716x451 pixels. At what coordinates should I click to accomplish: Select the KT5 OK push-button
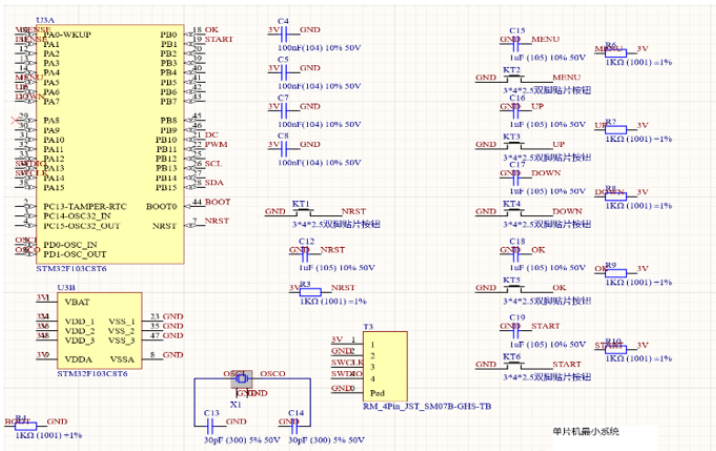514,288
